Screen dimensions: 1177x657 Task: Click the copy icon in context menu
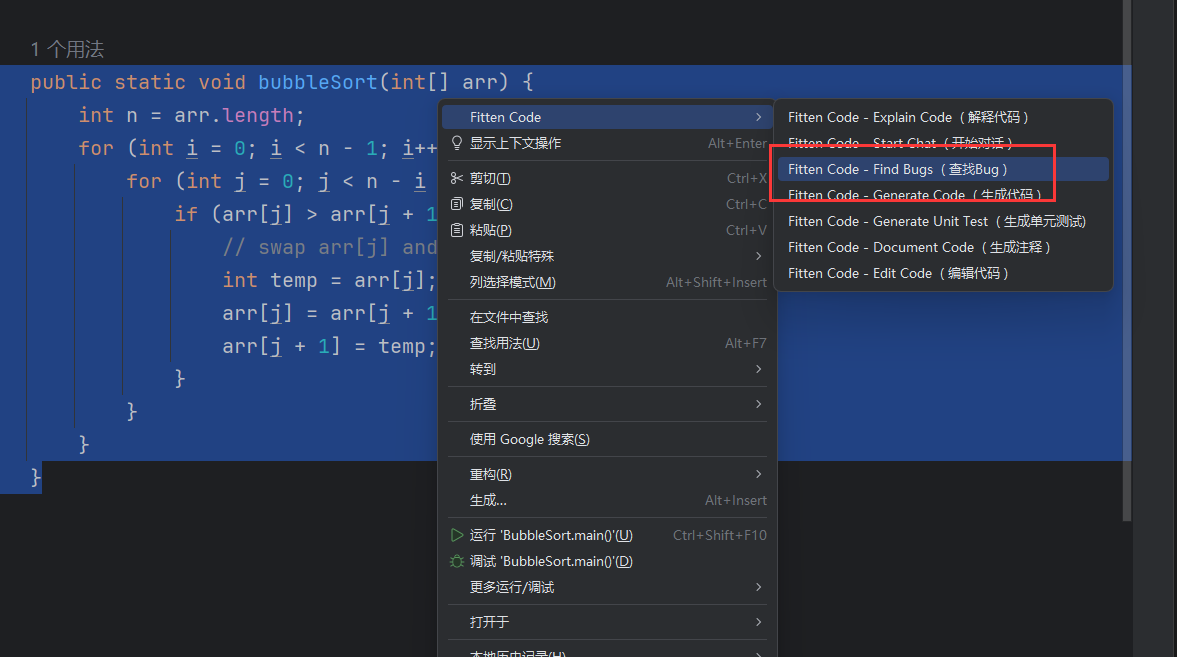pos(457,204)
